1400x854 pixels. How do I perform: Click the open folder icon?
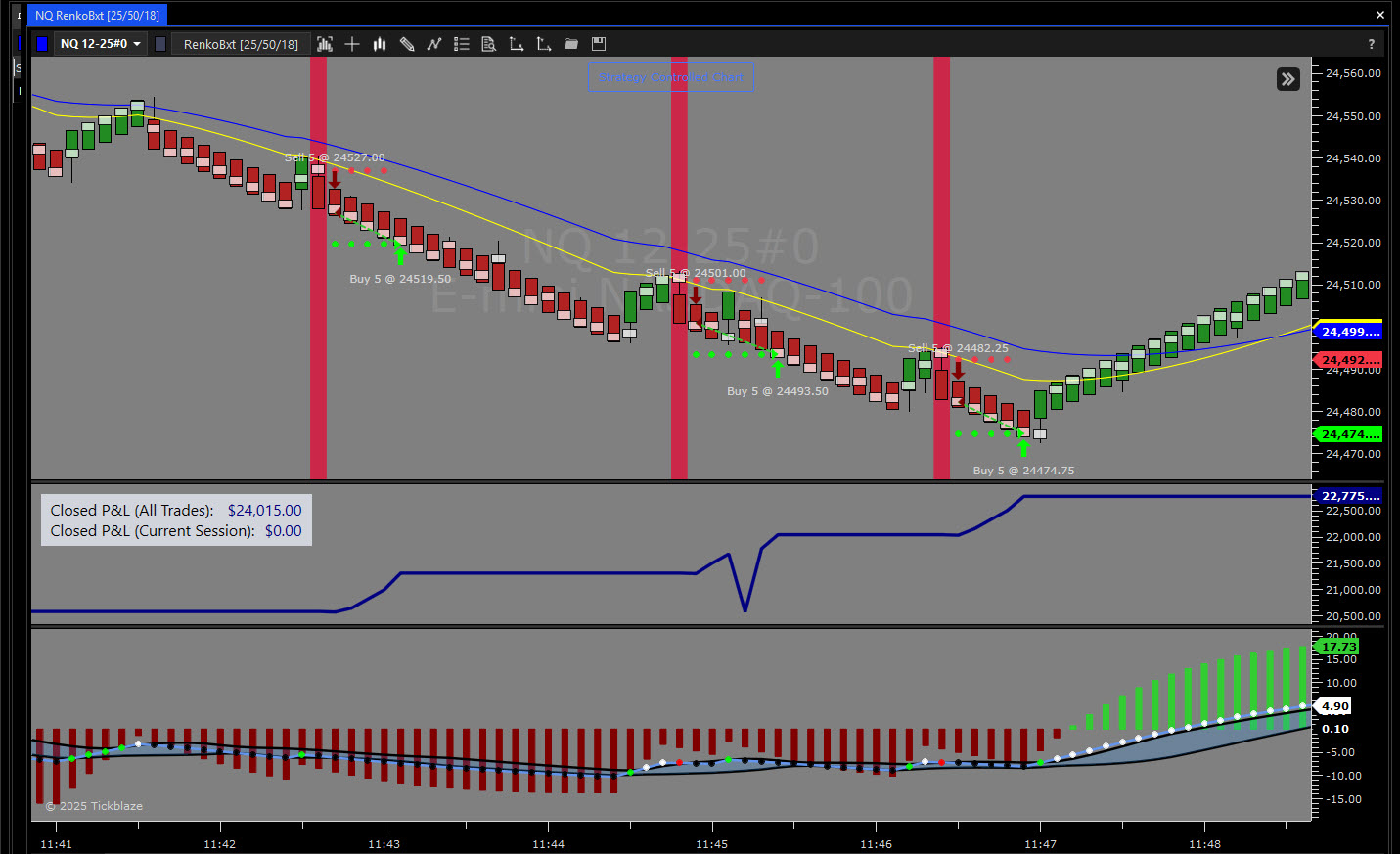coord(571,44)
